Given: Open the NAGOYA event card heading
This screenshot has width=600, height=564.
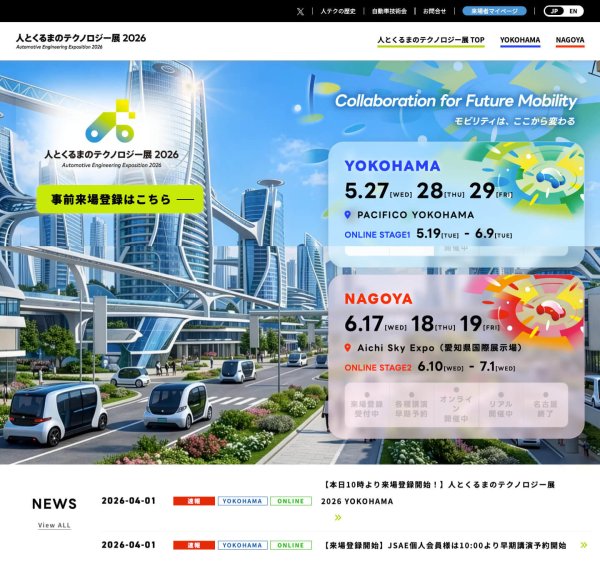Looking at the screenshot, I should (378, 299).
